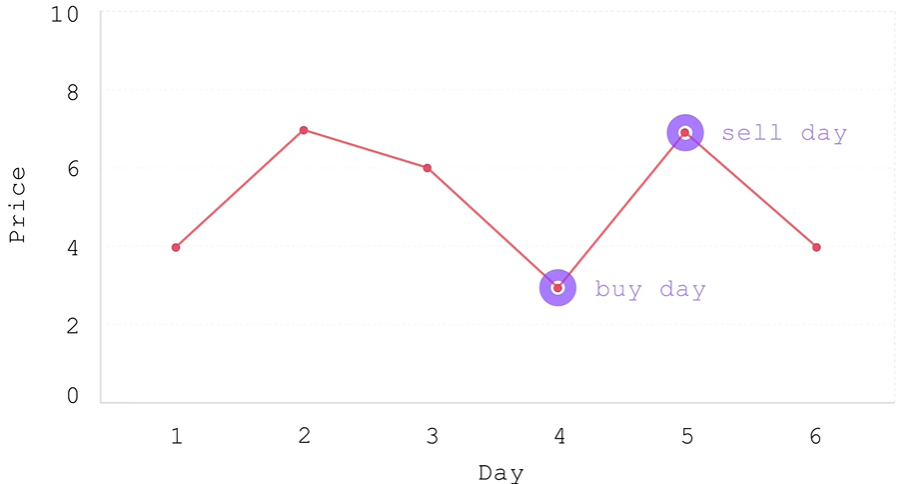909x484 pixels.
Task: Click x-axis tick label 3
Action: tap(431, 436)
